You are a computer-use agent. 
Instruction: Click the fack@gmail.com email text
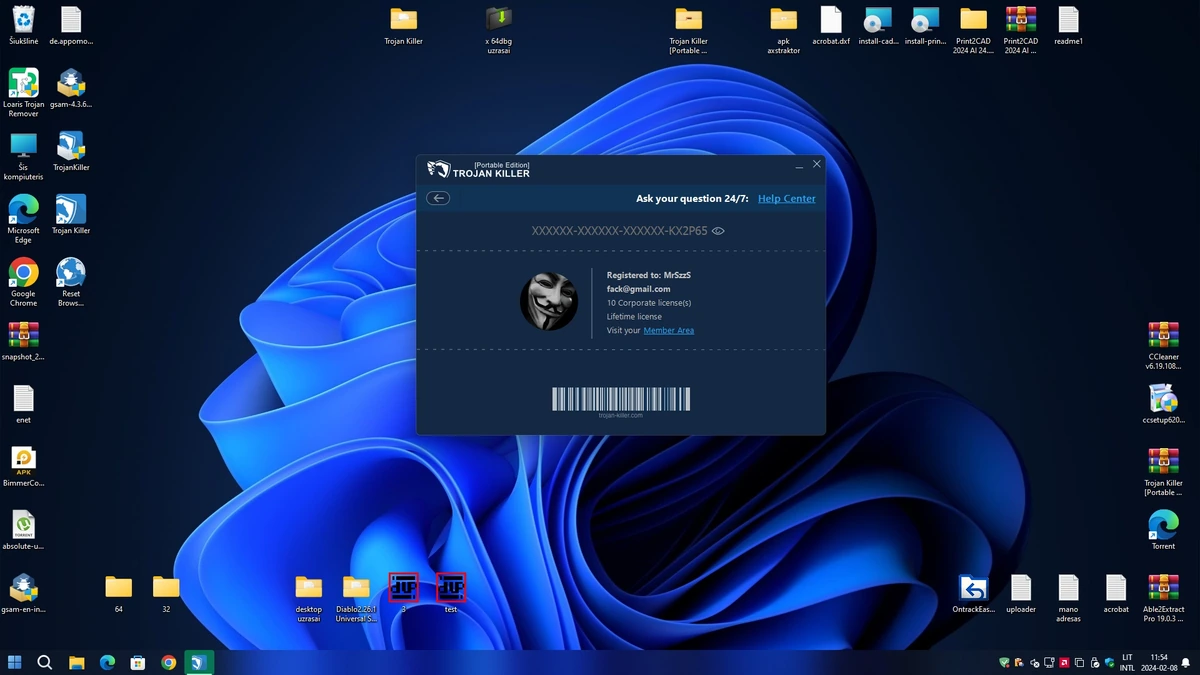coord(638,289)
